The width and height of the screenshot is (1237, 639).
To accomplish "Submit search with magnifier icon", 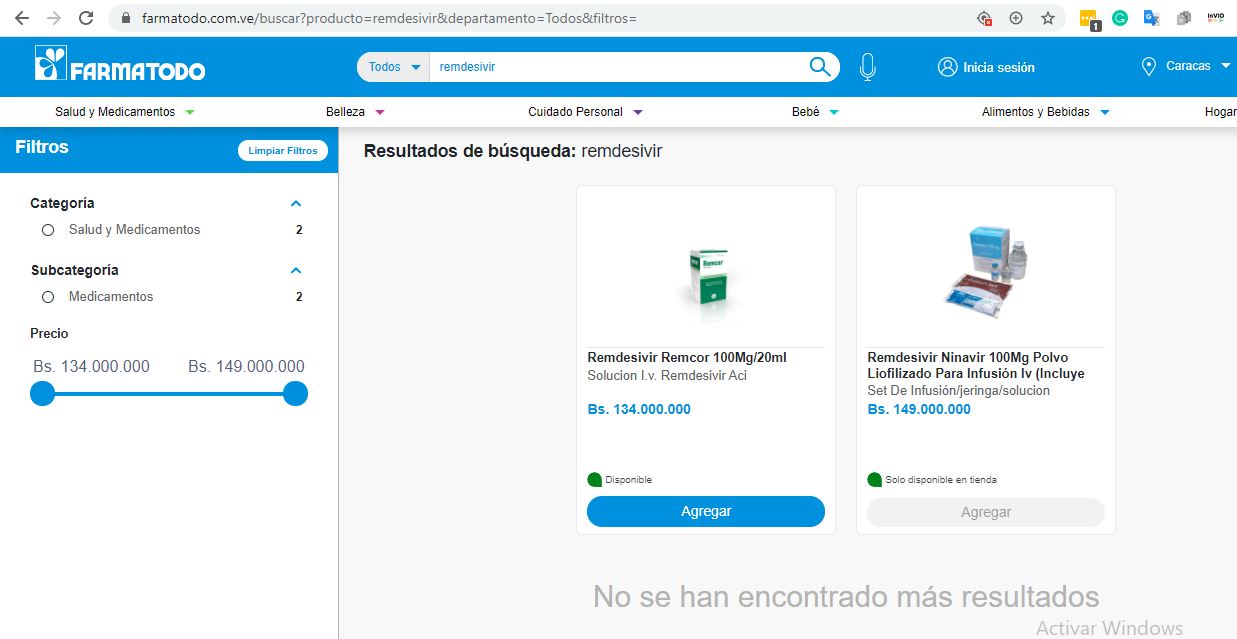I will coord(820,67).
